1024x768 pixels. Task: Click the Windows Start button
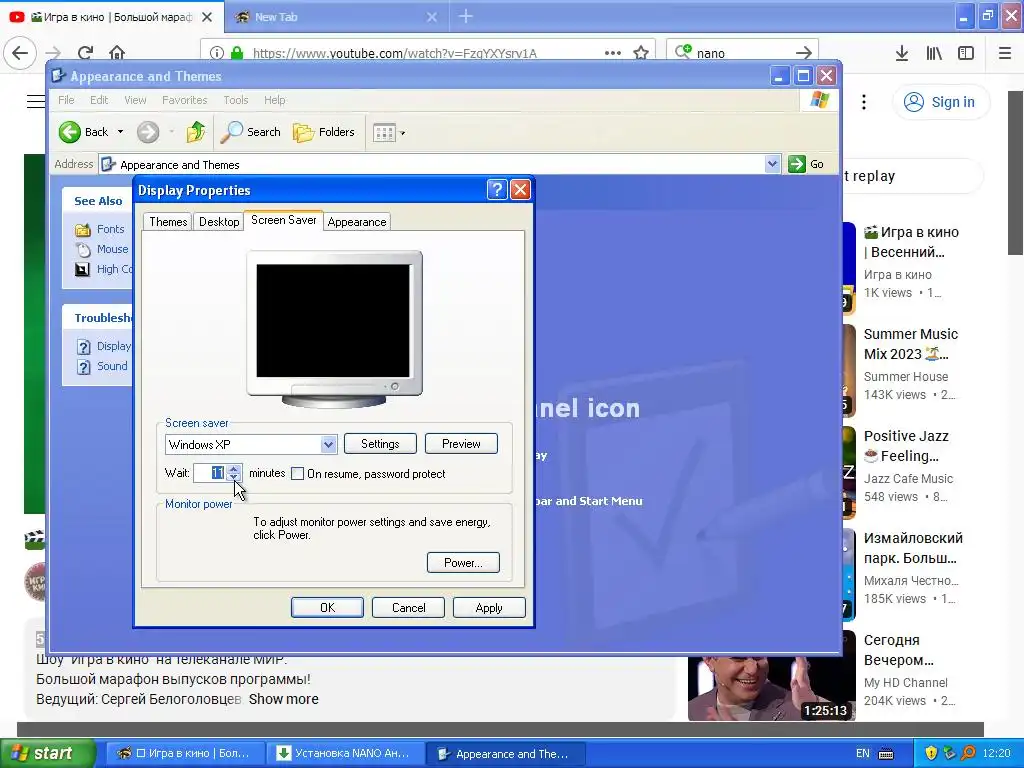47,754
